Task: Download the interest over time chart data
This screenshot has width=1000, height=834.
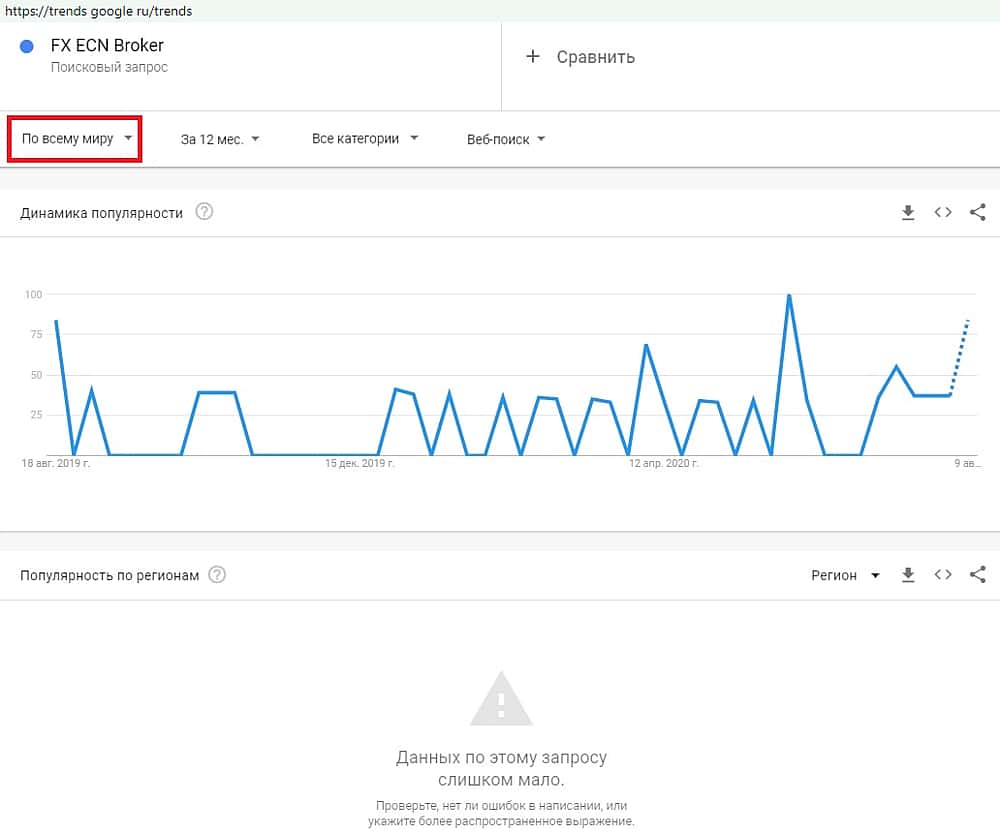Action: (x=908, y=213)
